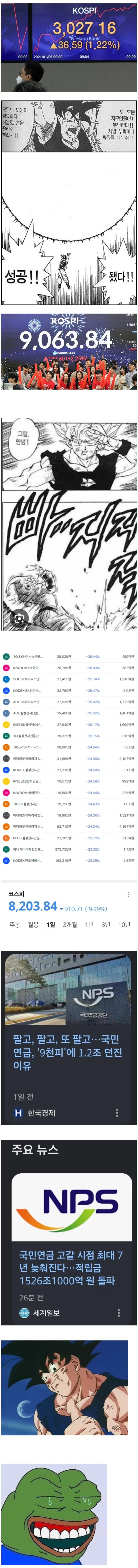The height and width of the screenshot is (1568, 138).
Task: Switch chart range to 3년
Action: pos(106,925)
